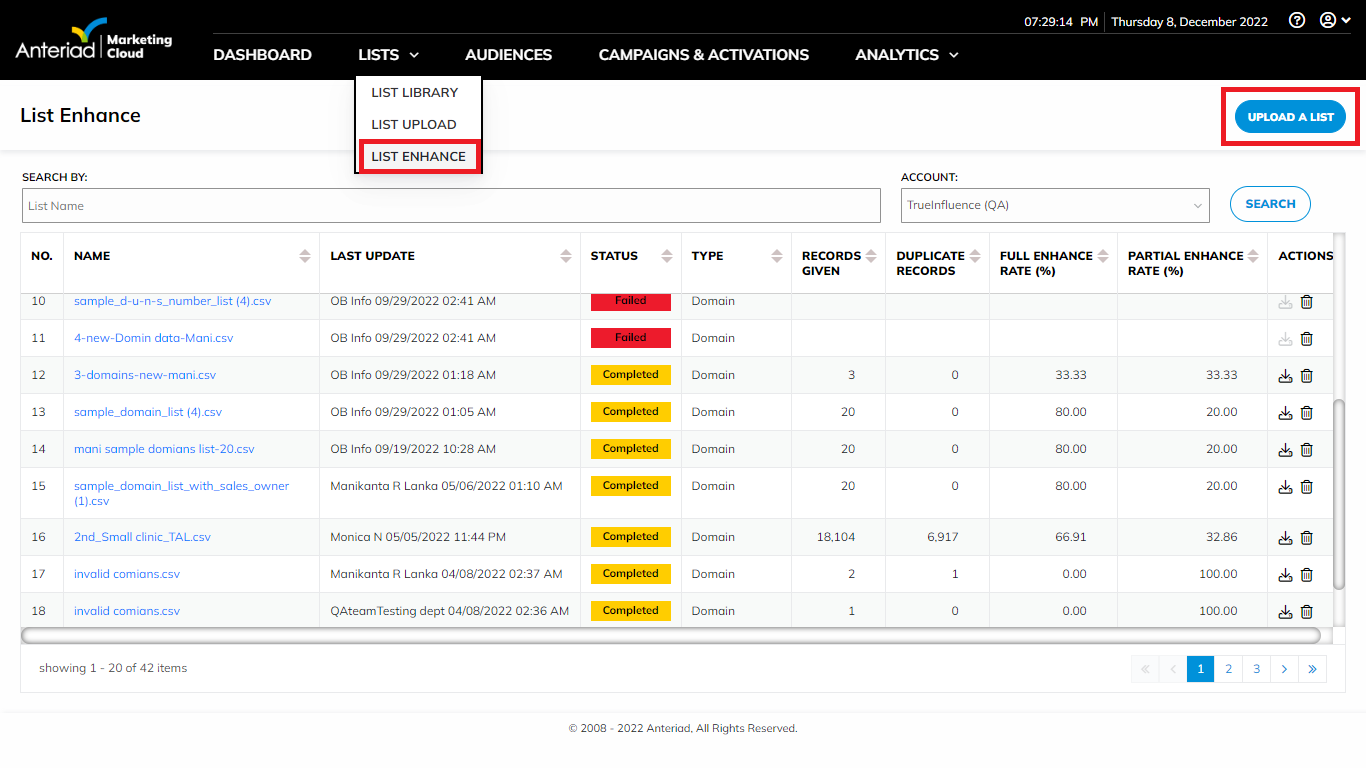Delete sample_domain_list (4).csv entry
The height and width of the screenshot is (768, 1366).
tap(1306, 413)
